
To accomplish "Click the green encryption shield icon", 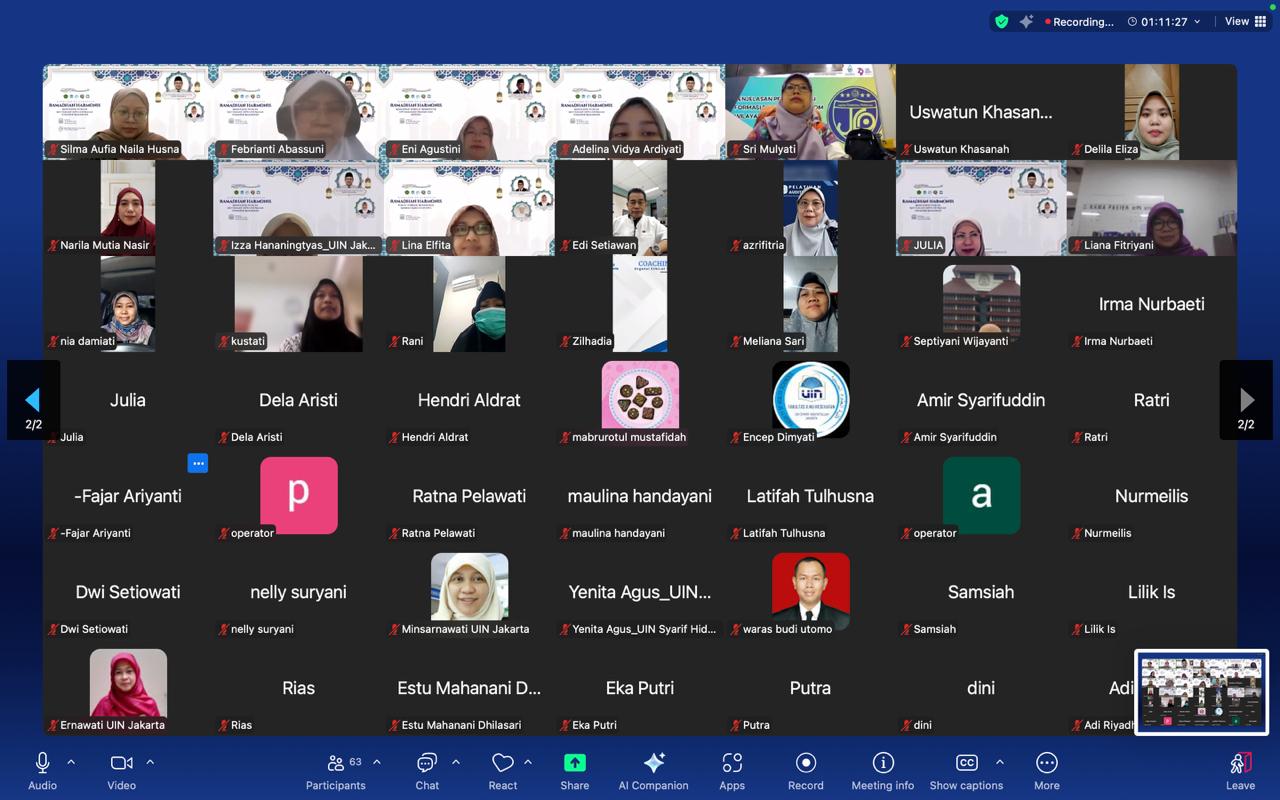I will (1001, 21).
